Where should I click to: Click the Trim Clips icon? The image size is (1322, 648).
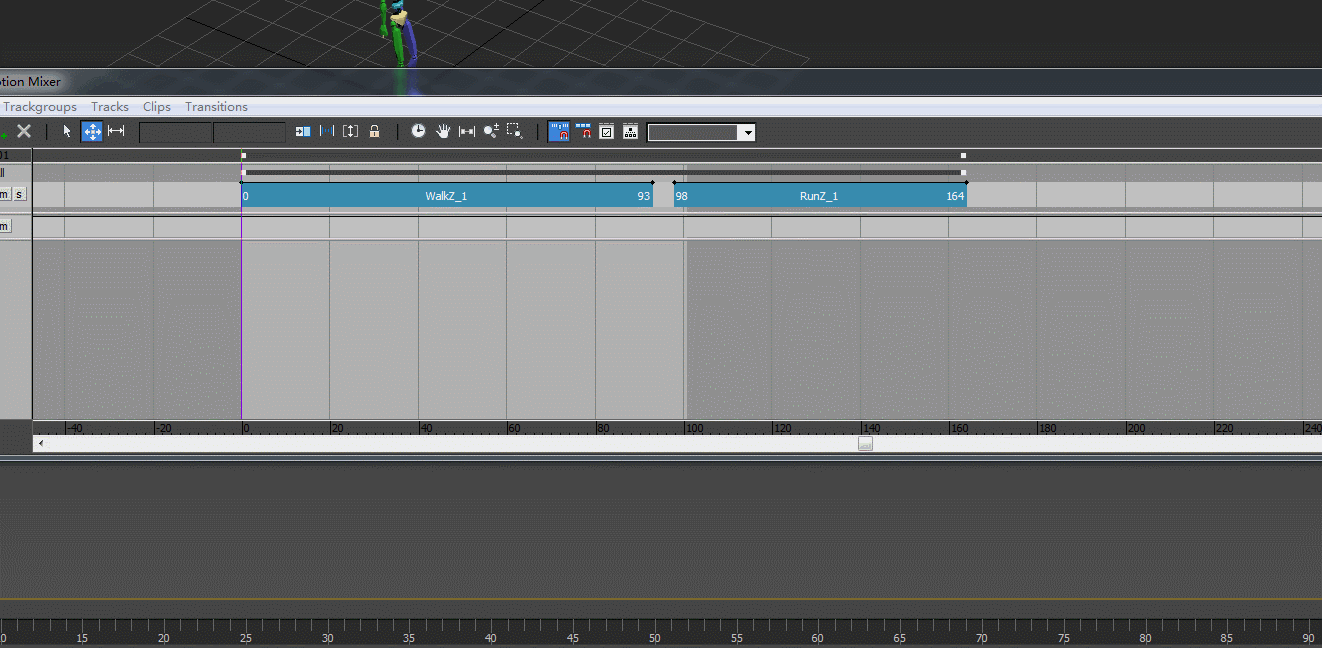[x=303, y=131]
